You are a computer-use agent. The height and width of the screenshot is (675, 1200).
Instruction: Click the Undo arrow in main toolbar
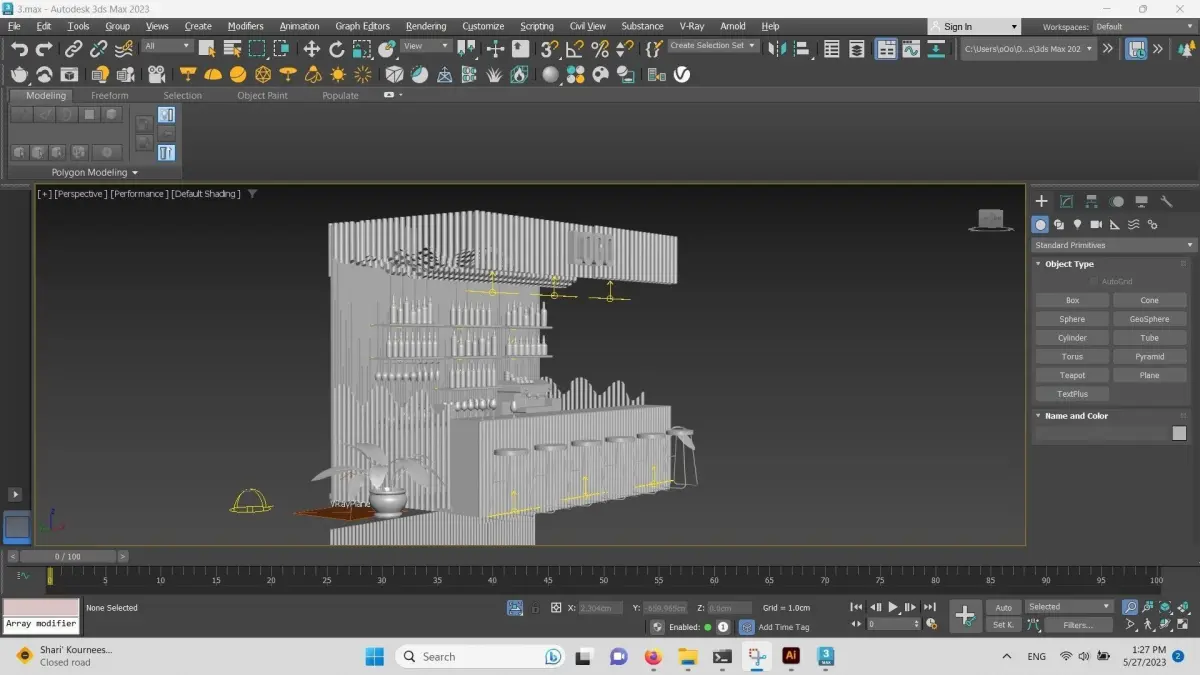tap(19, 48)
